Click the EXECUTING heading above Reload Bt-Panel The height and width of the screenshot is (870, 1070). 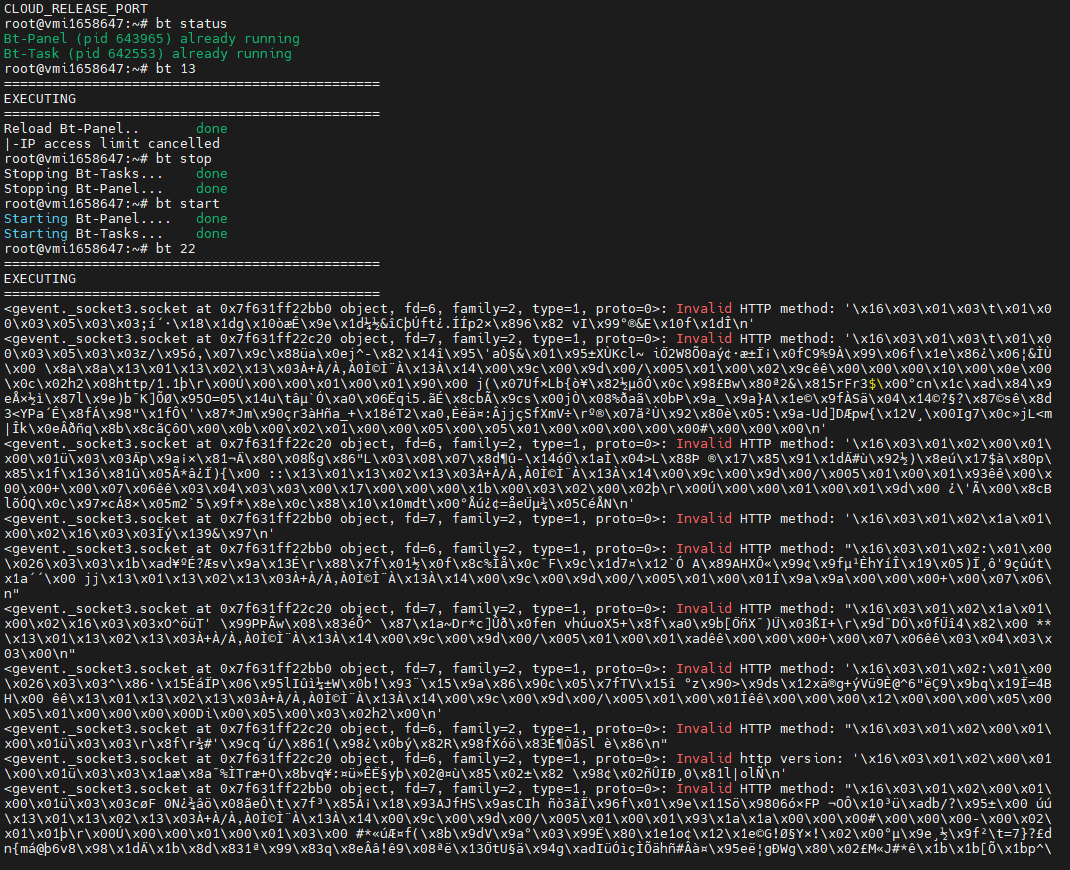40,99
